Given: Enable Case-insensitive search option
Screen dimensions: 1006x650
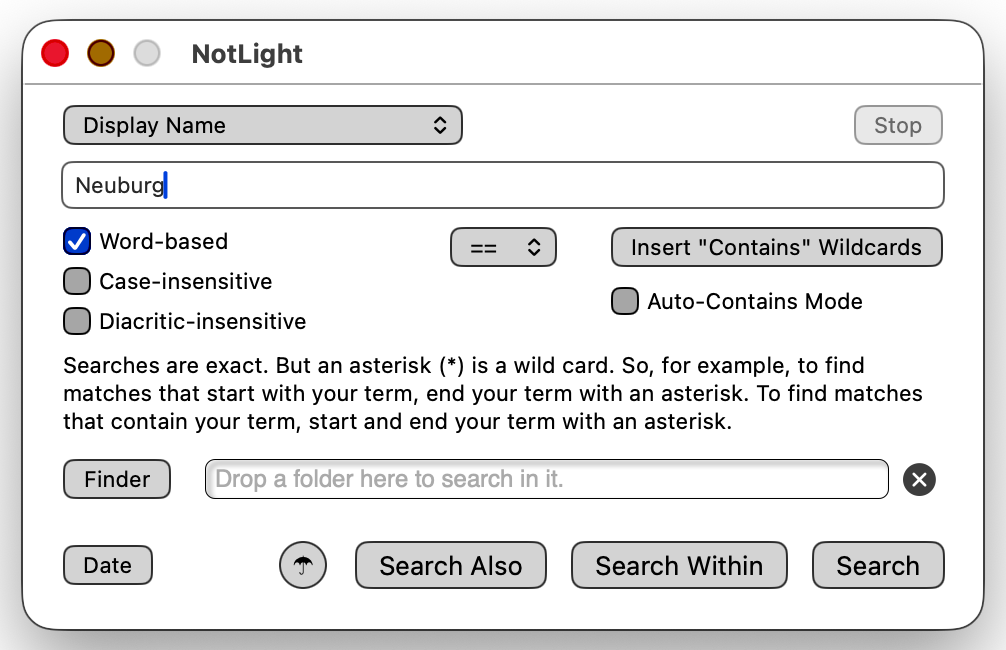Looking at the screenshot, I should tap(77, 281).
